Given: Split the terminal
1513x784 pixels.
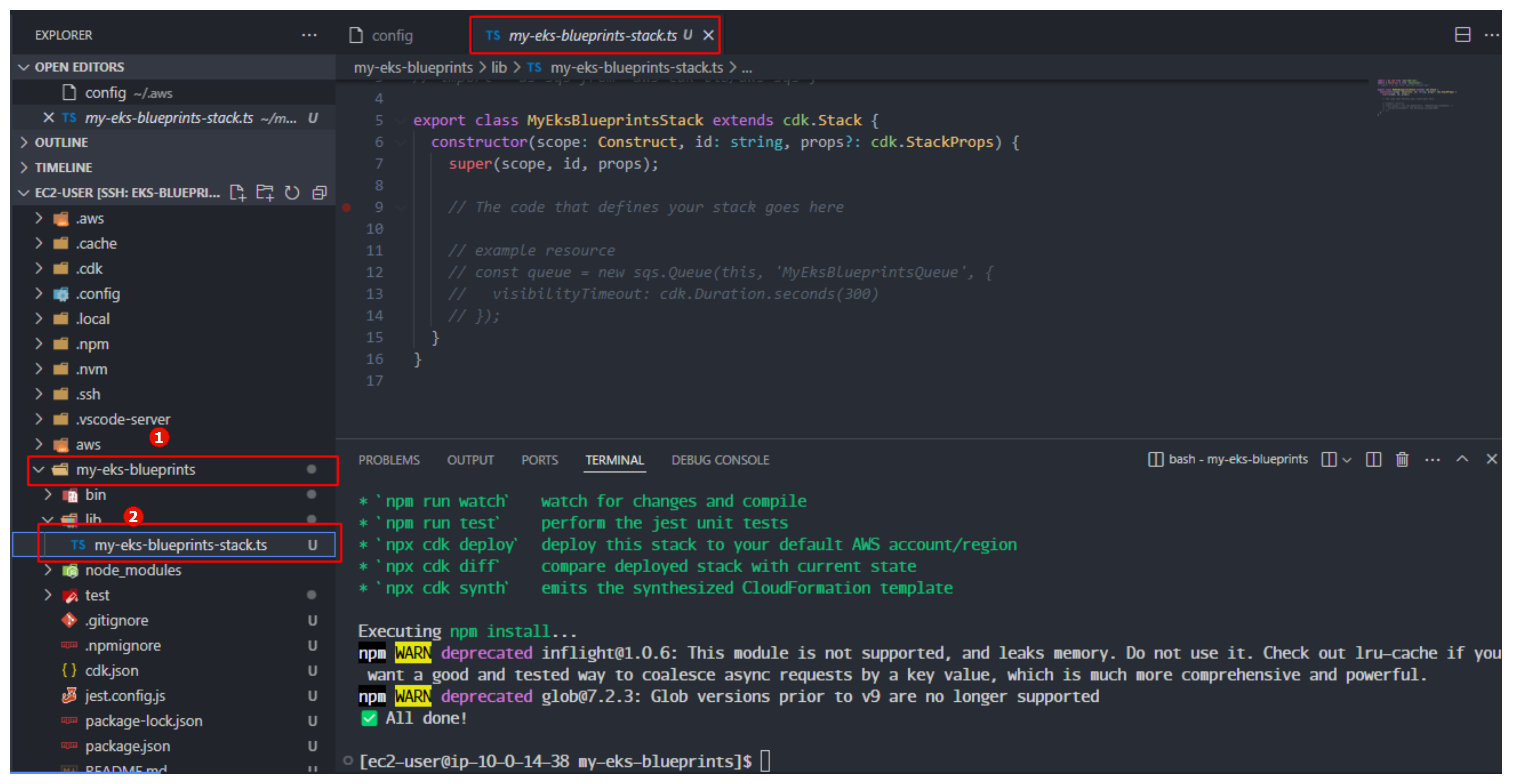Looking at the screenshot, I should (x=1373, y=459).
